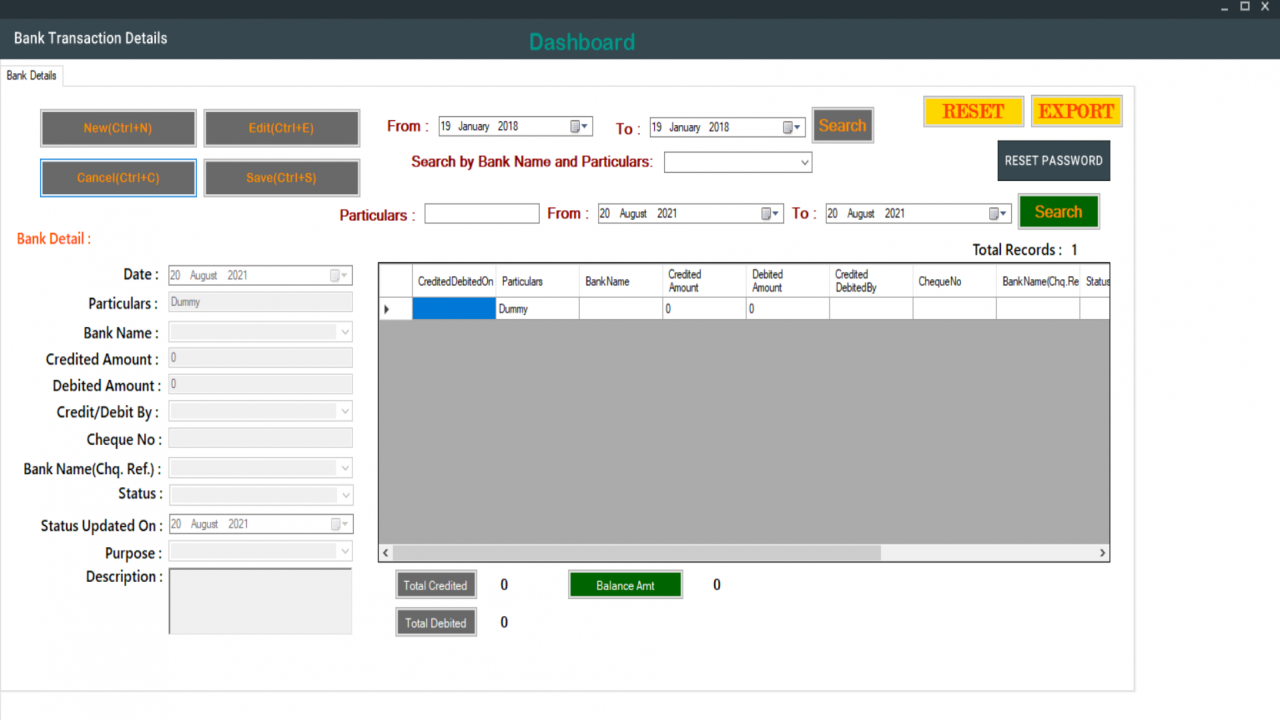This screenshot has height=720, width=1280.
Task: Click the BankName(Chq.Re column header
Action: coord(1038,281)
